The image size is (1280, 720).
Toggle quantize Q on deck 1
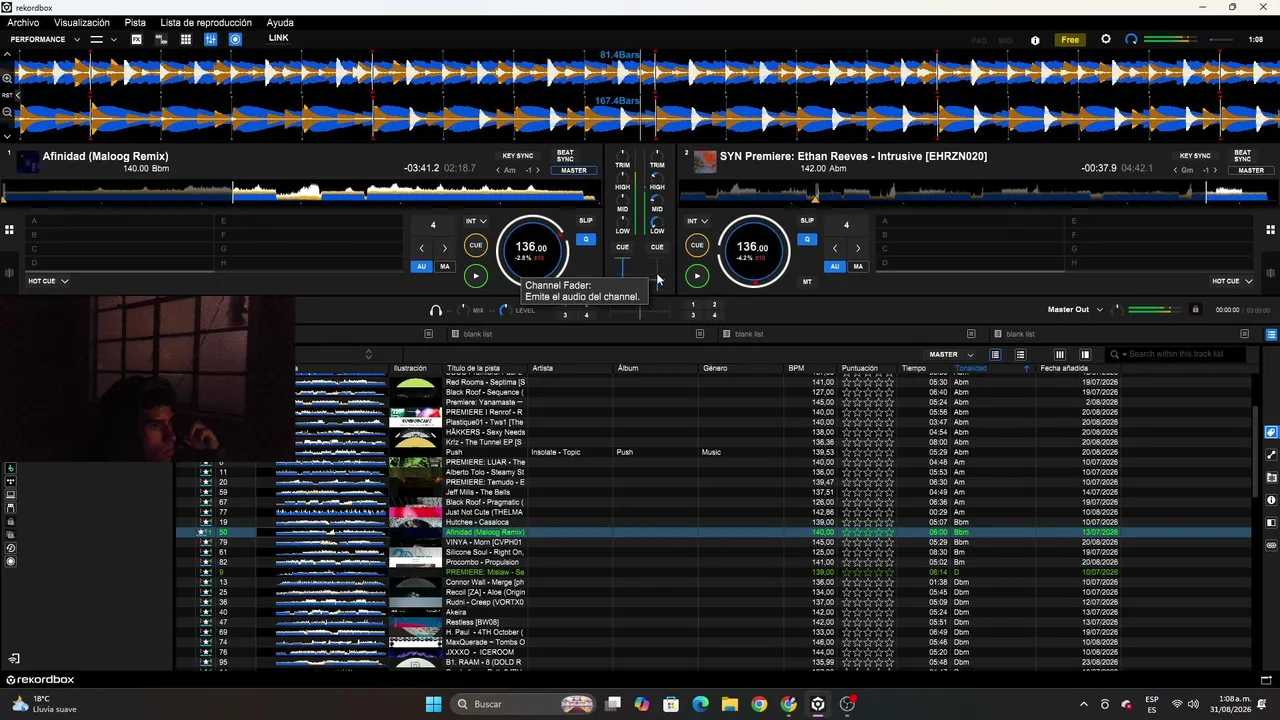coord(586,239)
